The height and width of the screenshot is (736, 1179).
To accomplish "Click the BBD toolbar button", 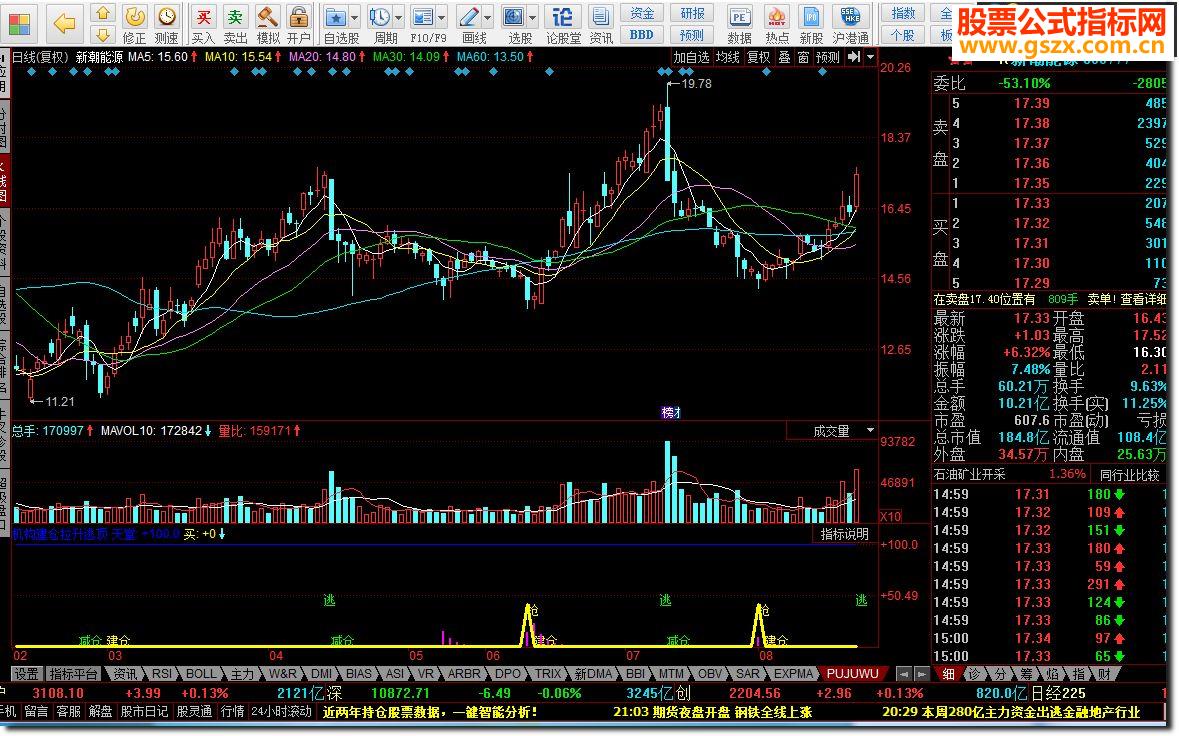I will tap(641, 35).
